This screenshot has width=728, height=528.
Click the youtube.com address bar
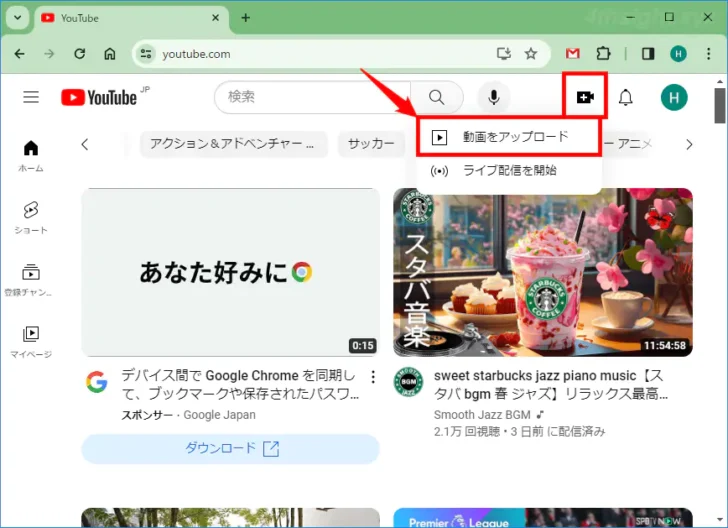(x=325, y=54)
